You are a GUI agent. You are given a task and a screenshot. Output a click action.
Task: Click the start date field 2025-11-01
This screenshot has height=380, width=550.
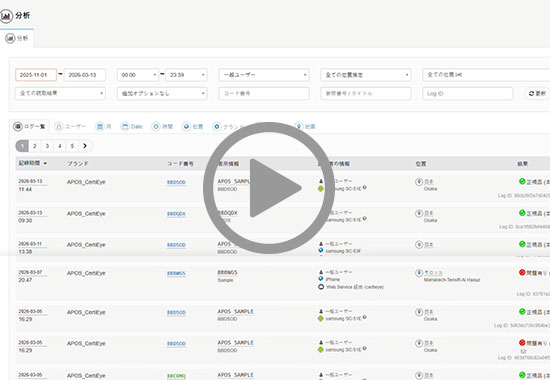(36, 75)
